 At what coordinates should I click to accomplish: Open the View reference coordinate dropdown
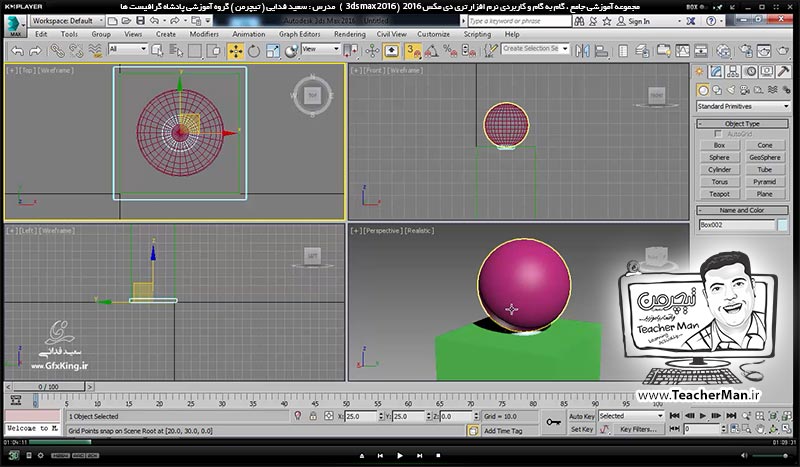[x=321, y=49]
